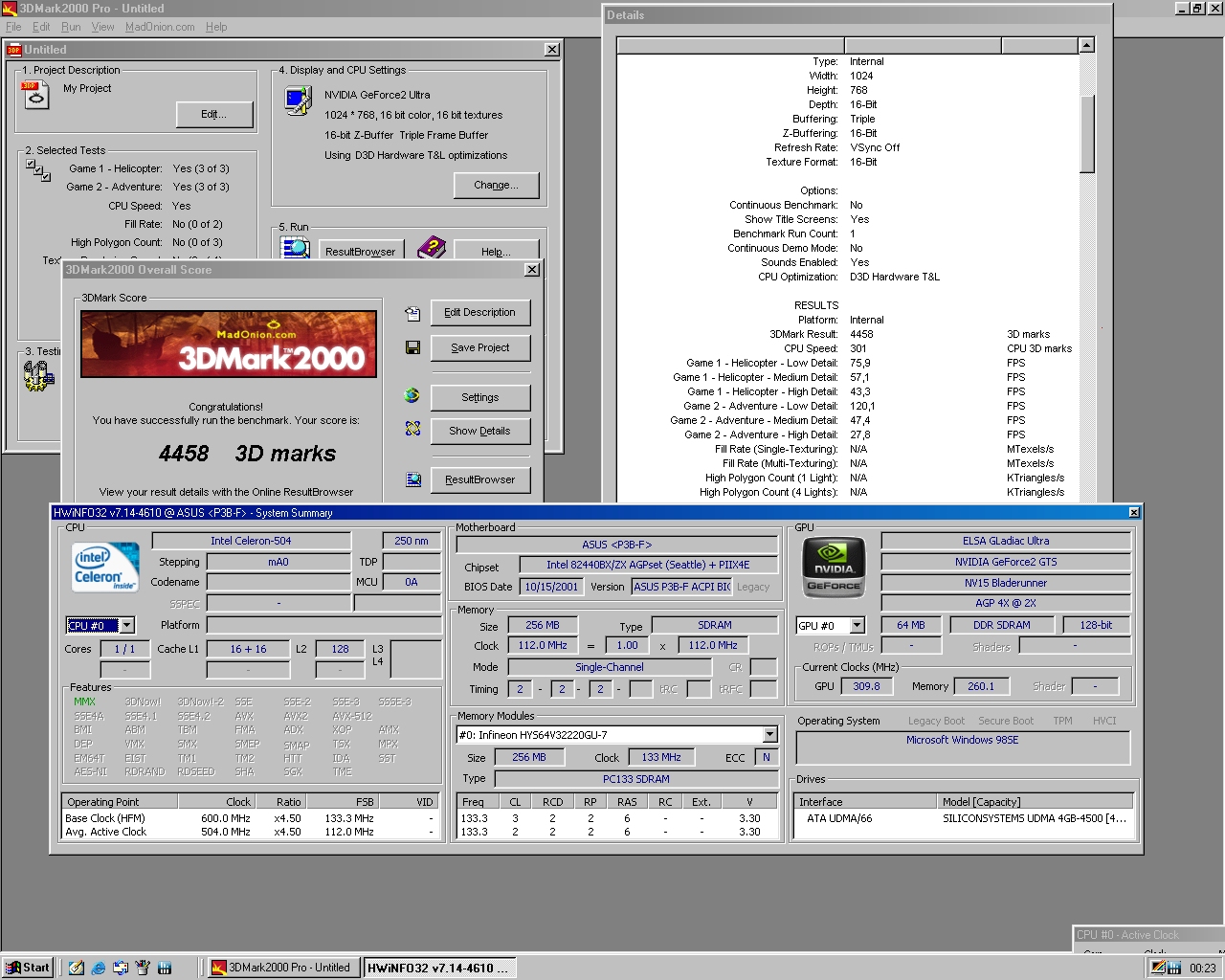
Task: Launch Internet Explorer from the quick launch bar
Action: (97, 968)
